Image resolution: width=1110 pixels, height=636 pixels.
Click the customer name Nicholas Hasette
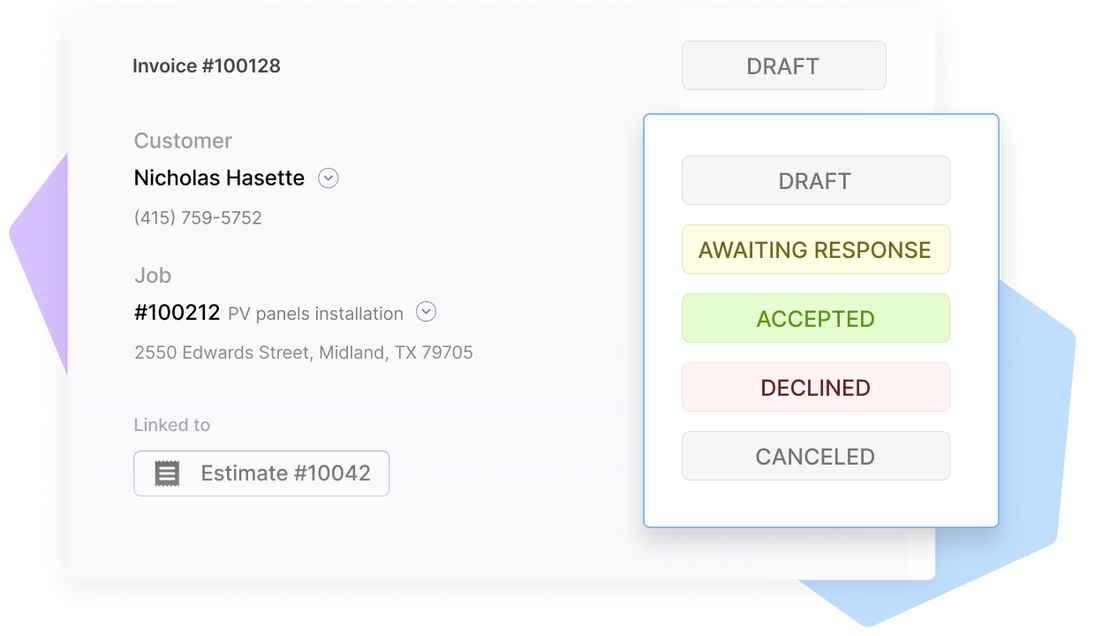[x=219, y=178]
